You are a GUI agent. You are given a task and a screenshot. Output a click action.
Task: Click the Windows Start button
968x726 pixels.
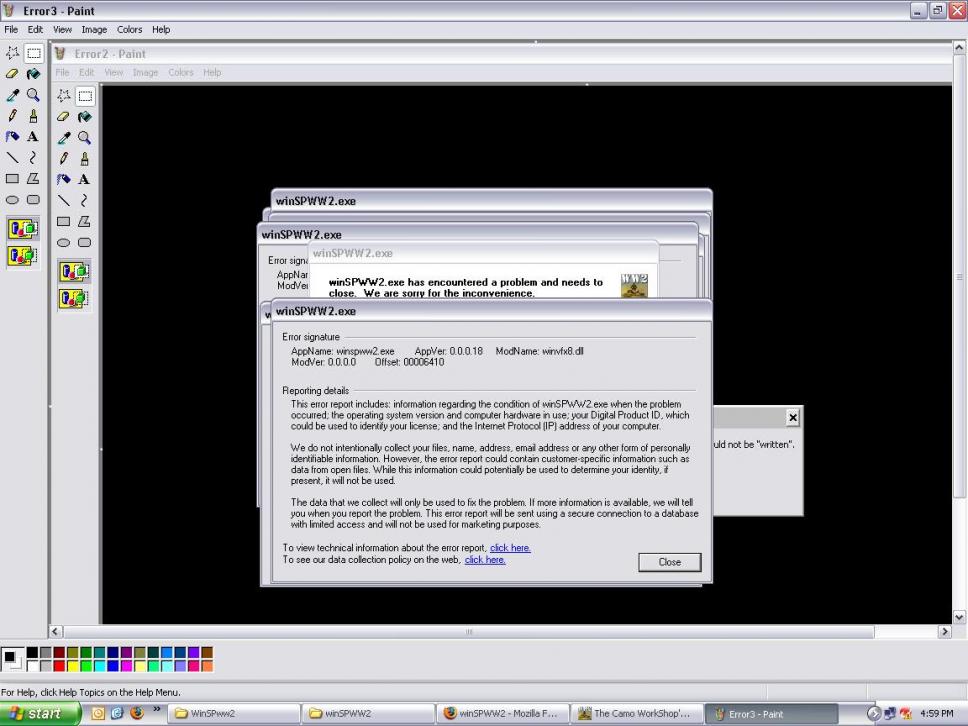coord(38,714)
